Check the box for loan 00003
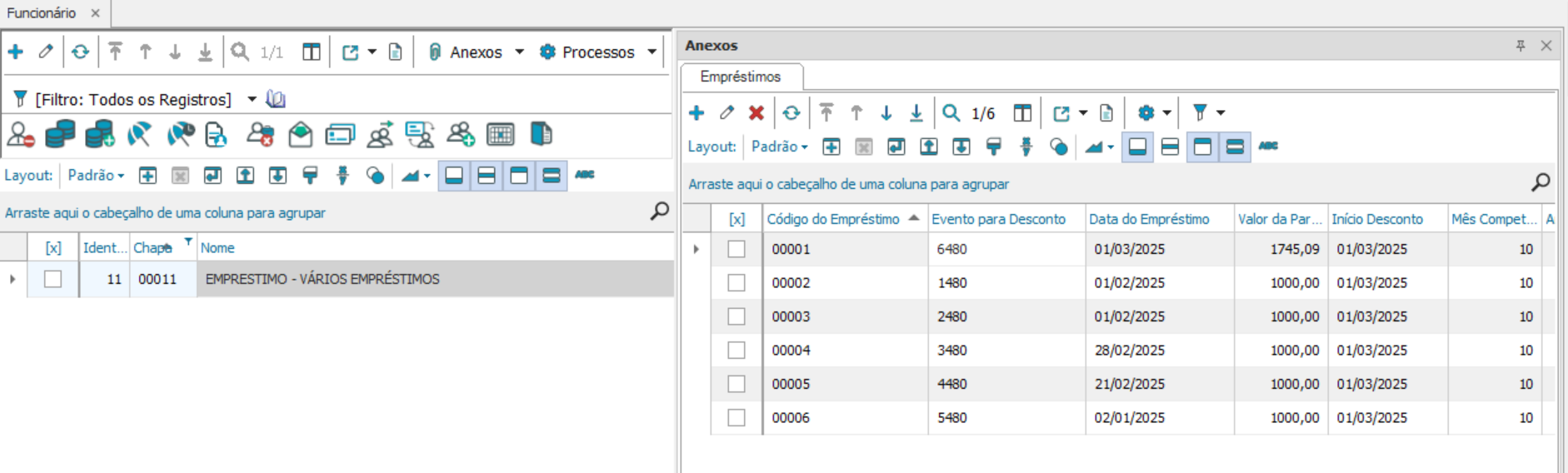This screenshot has width=1568, height=473. point(737,316)
